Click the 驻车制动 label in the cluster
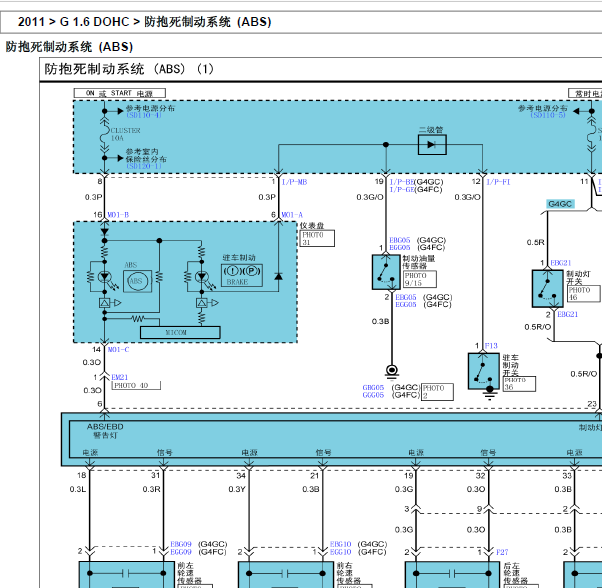This screenshot has width=602, height=588. [x=239, y=258]
